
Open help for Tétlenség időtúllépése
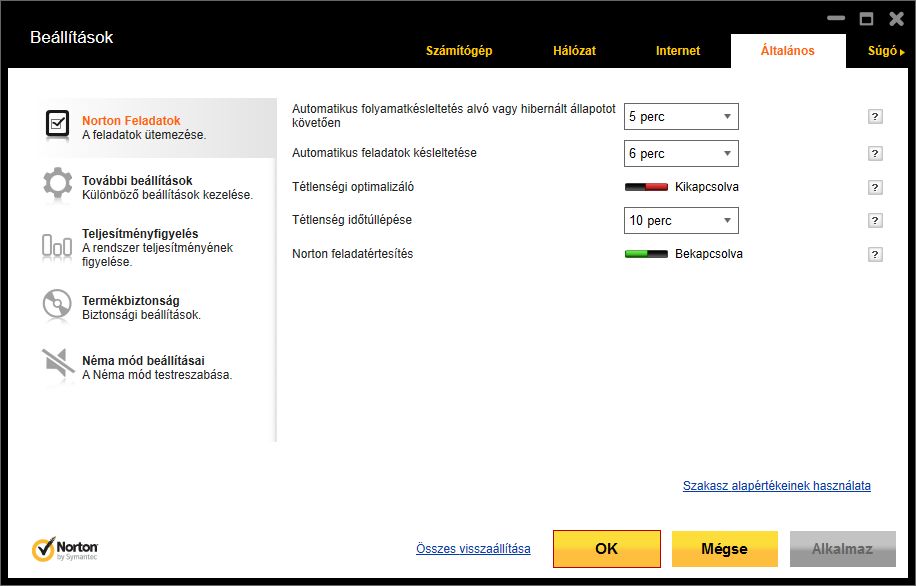[875, 220]
